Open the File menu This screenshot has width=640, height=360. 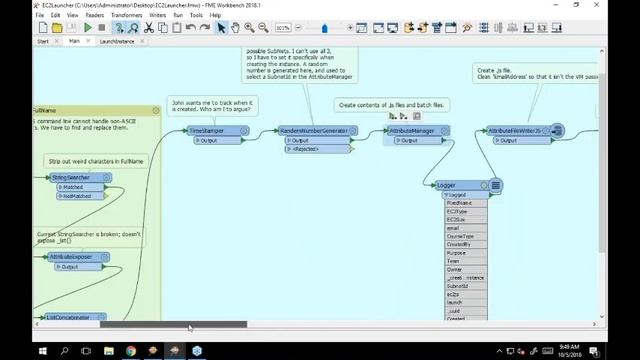[40, 15]
